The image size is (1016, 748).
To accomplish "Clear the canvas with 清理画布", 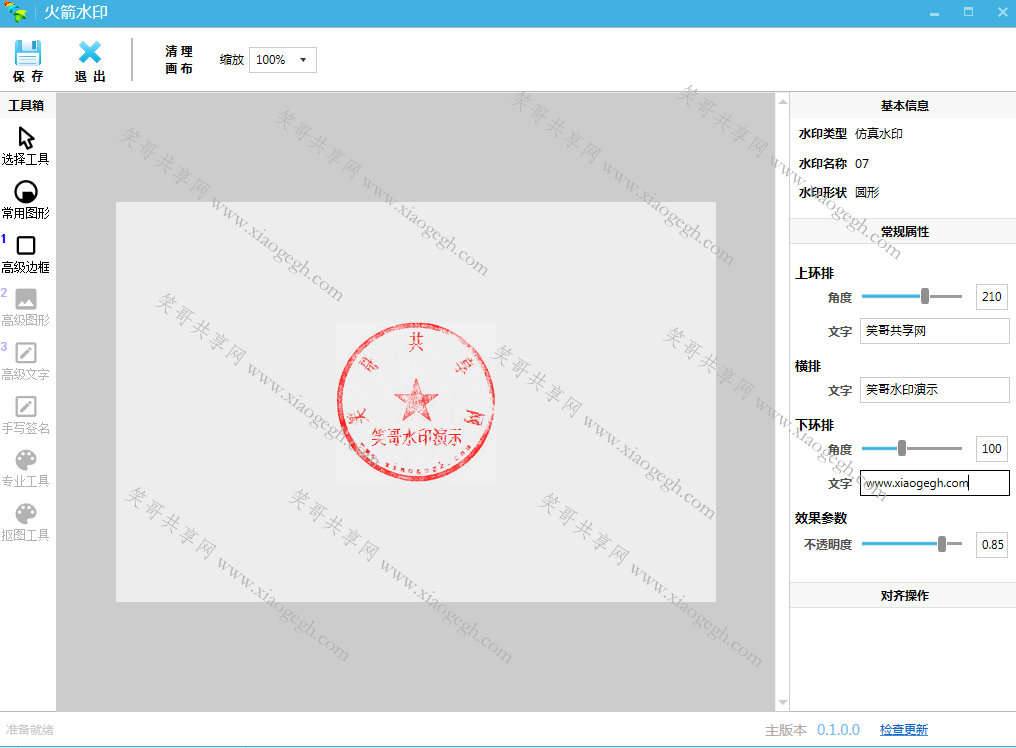I will (179, 60).
